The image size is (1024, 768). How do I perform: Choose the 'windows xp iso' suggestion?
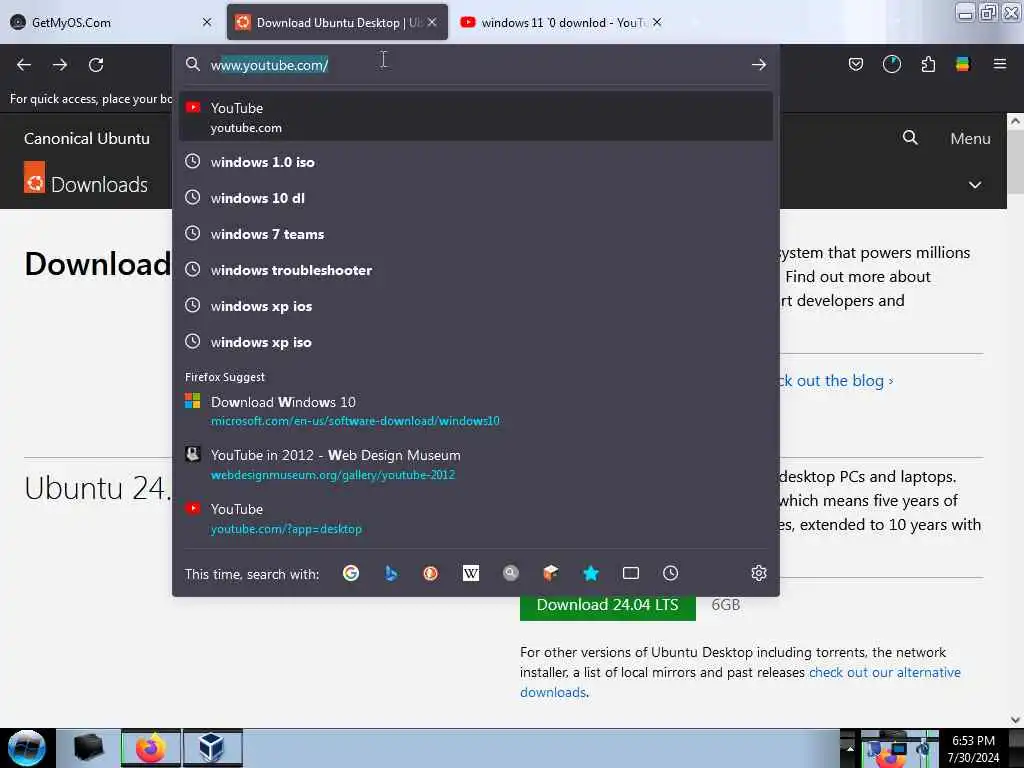click(x=475, y=342)
